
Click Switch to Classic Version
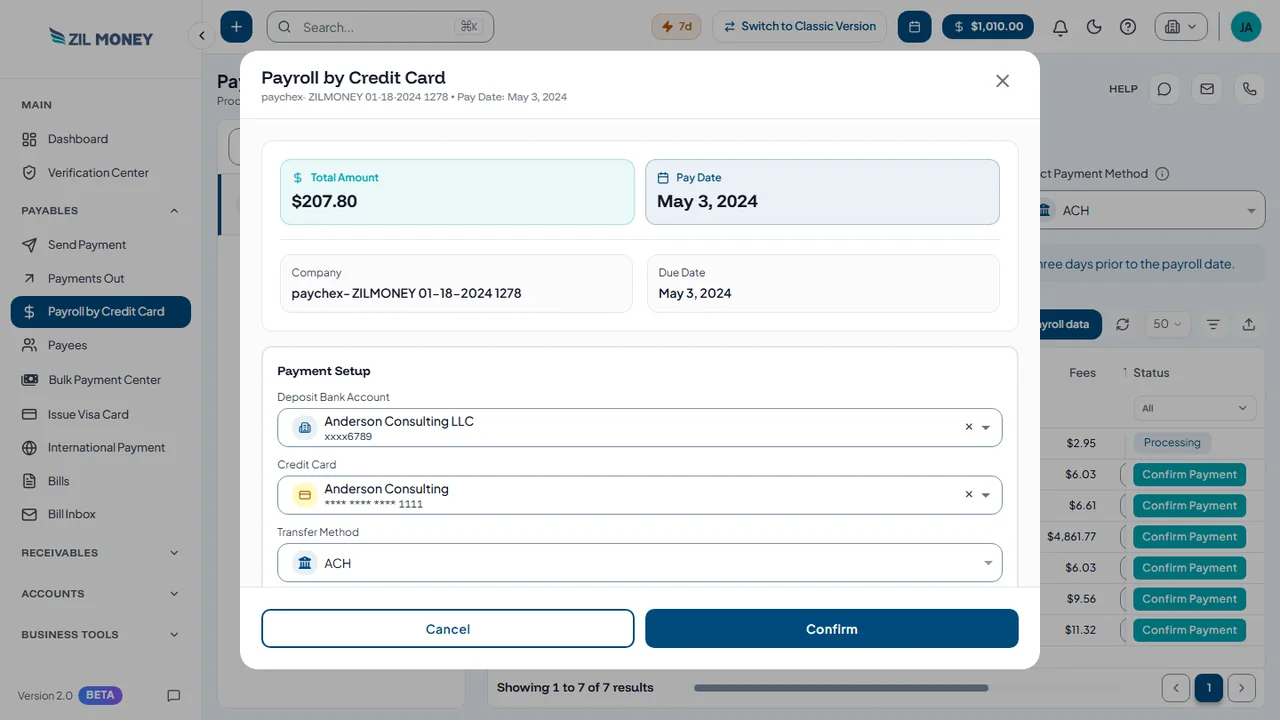coord(799,27)
